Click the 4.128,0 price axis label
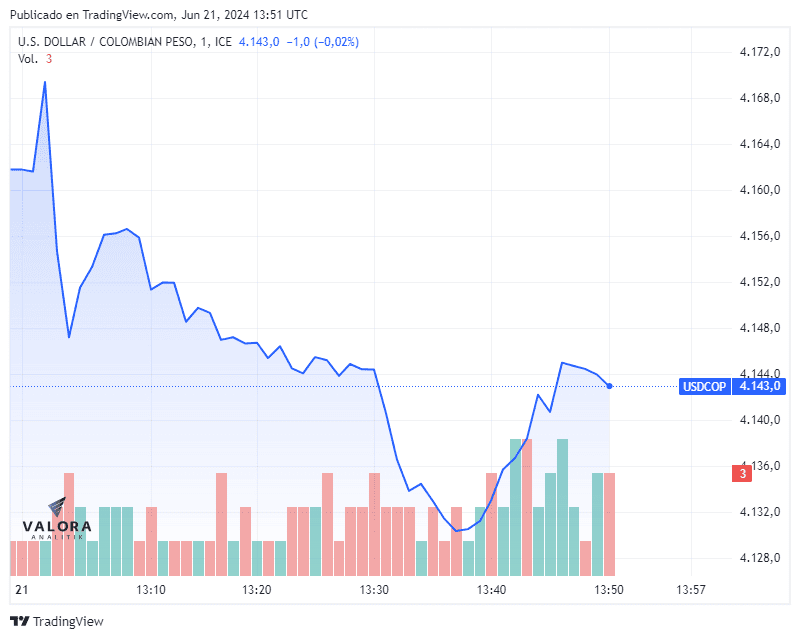 (x=760, y=558)
